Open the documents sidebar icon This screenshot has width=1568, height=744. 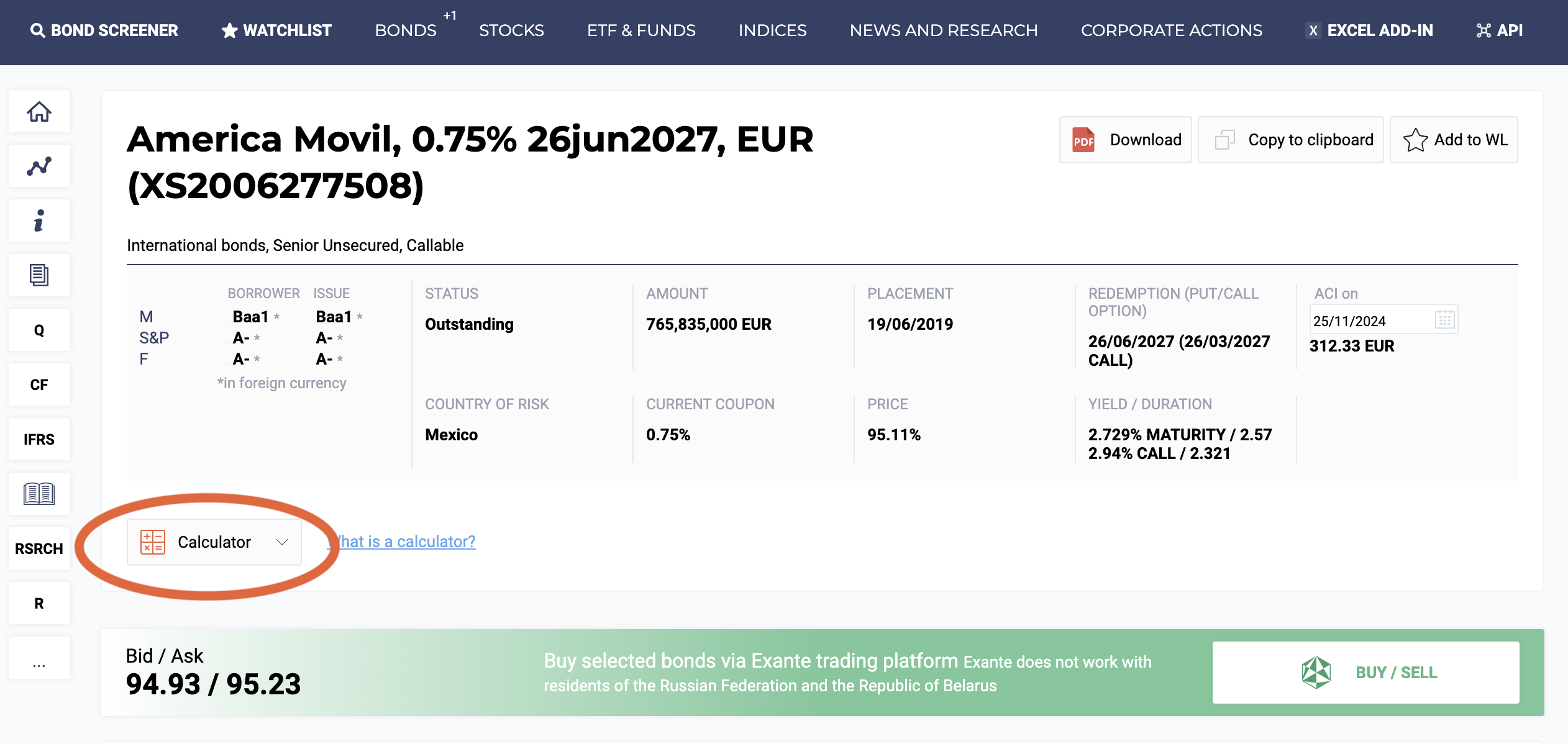coord(39,275)
